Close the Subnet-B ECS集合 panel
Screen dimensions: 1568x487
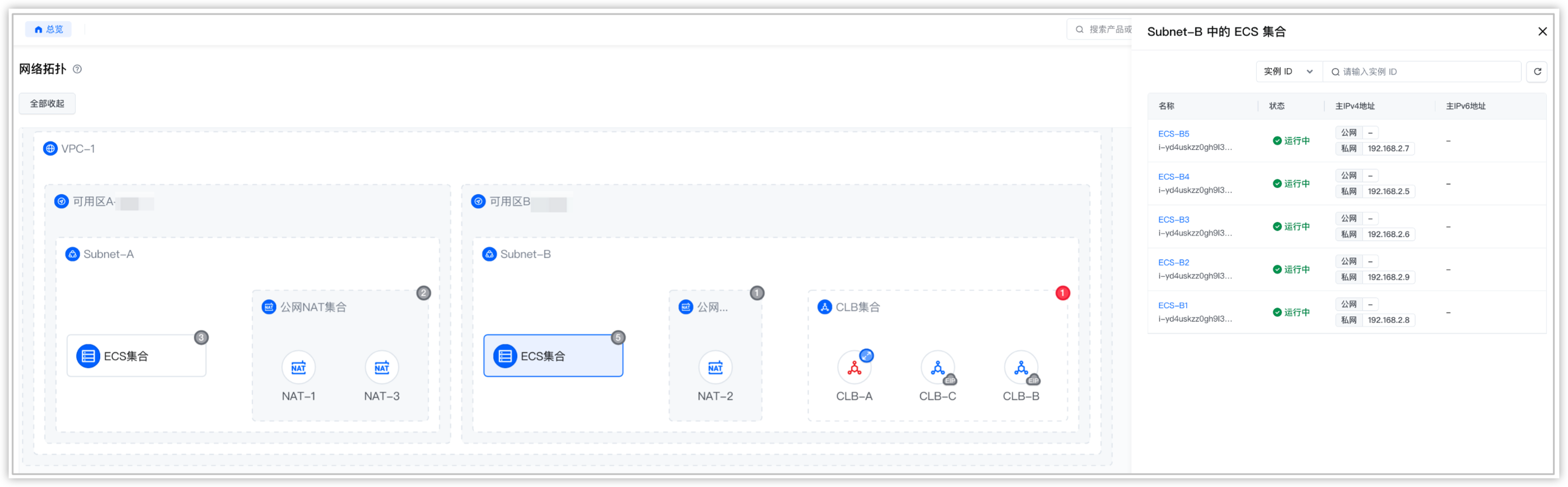point(1542,32)
